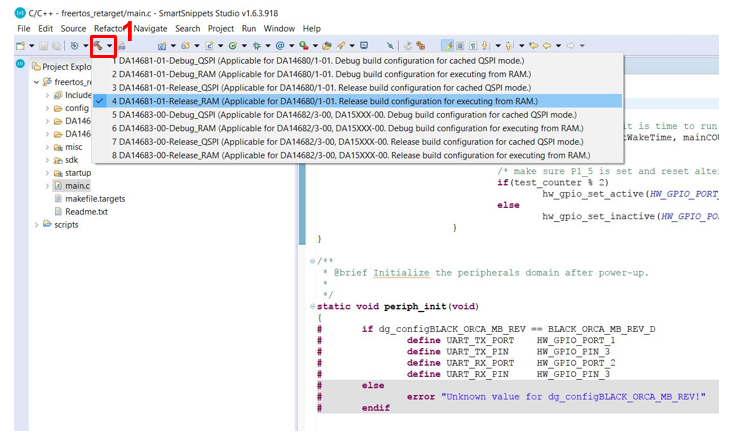Expand the scripts project node

pyautogui.click(x=36, y=225)
